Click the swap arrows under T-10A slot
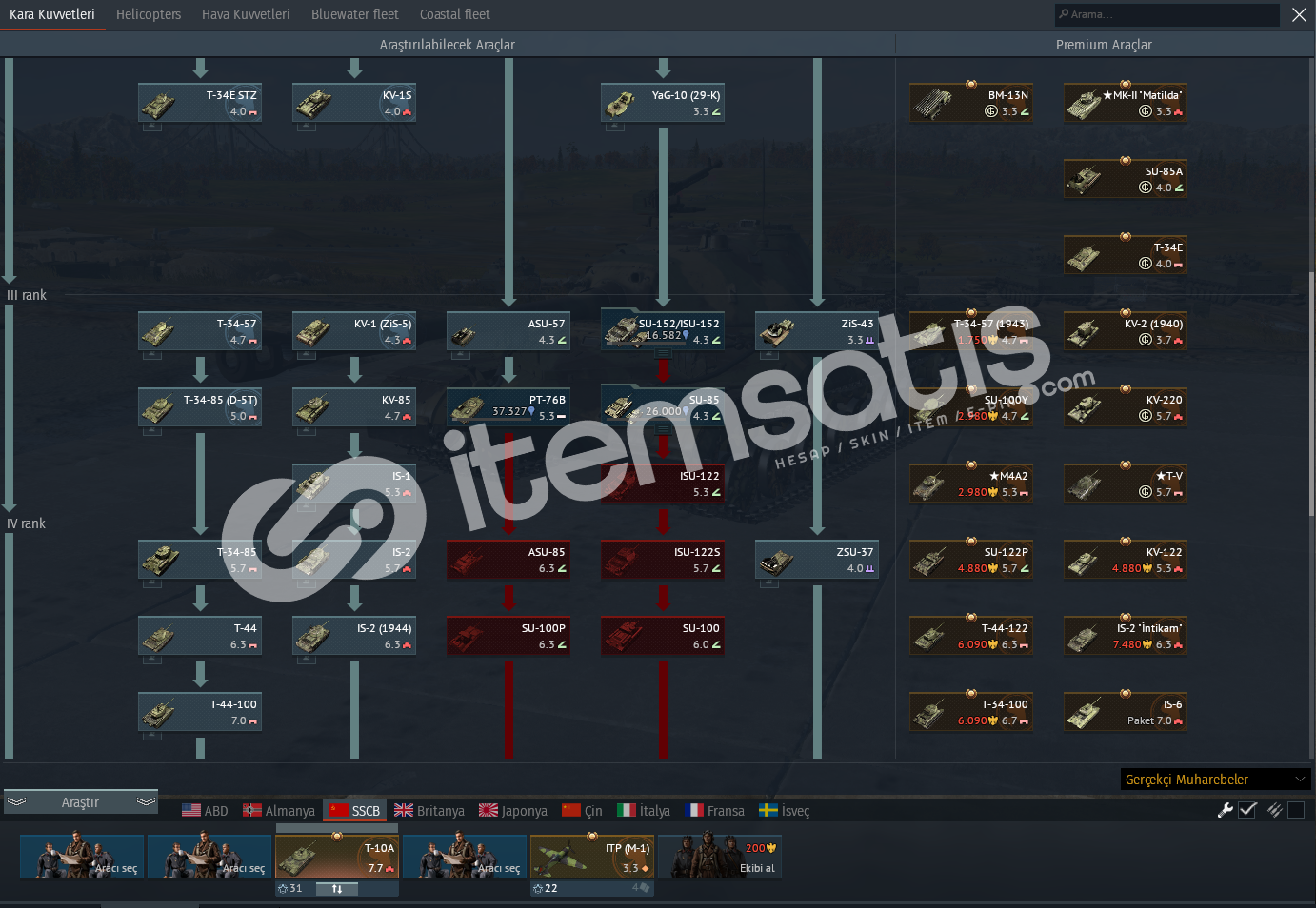 tap(337, 889)
